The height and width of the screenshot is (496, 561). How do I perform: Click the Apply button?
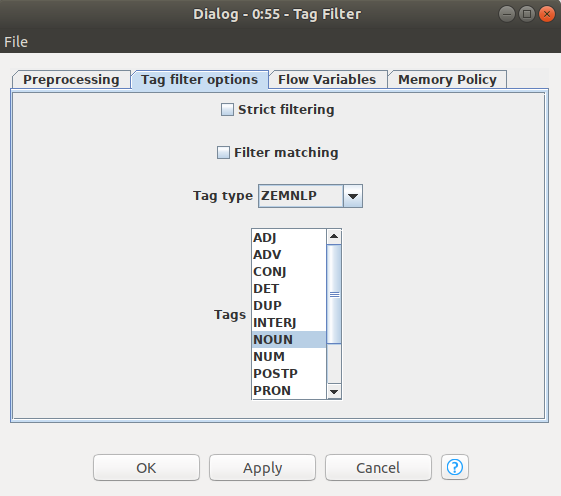click(x=262, y=467)
